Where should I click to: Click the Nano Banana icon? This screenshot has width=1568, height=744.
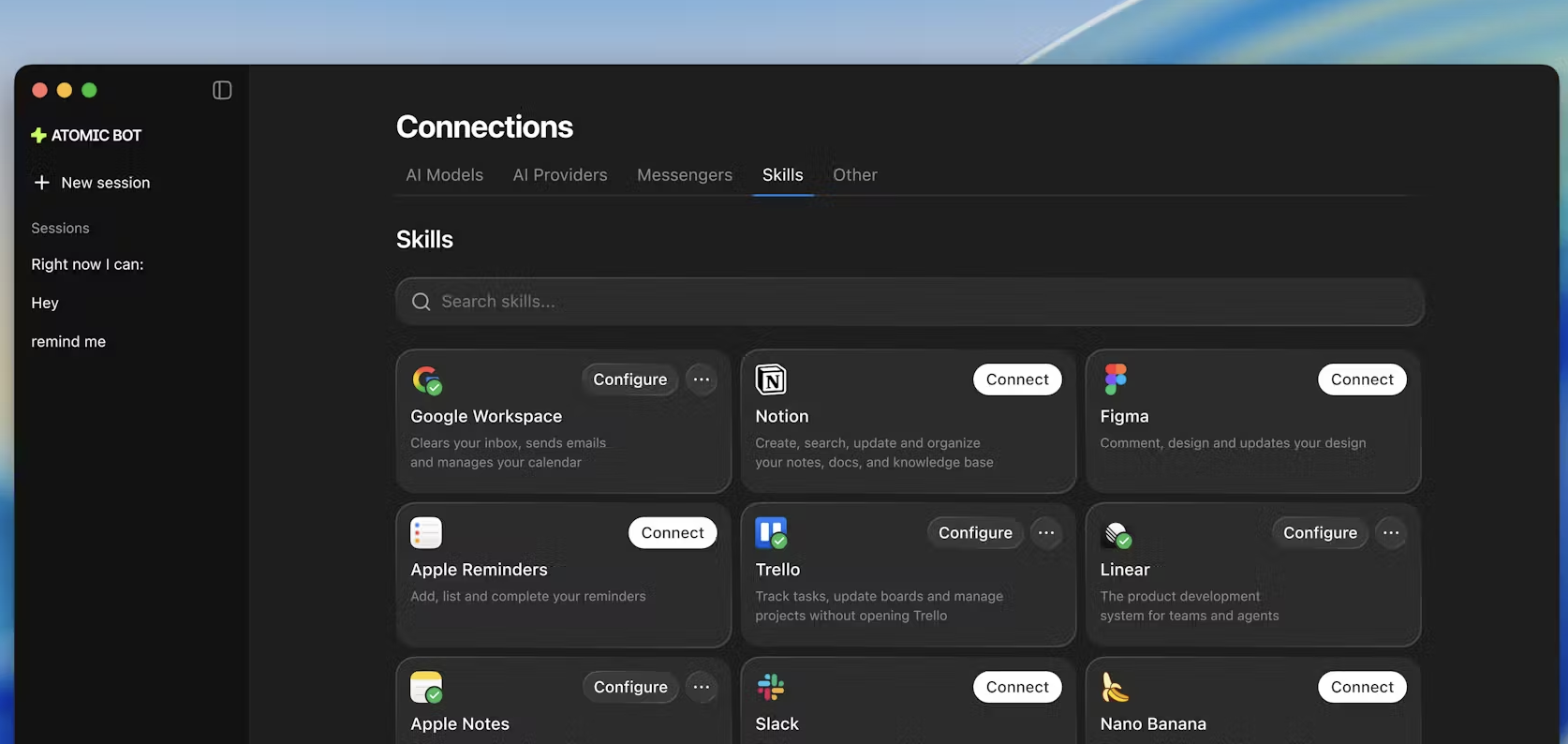tap(1115, 687)
